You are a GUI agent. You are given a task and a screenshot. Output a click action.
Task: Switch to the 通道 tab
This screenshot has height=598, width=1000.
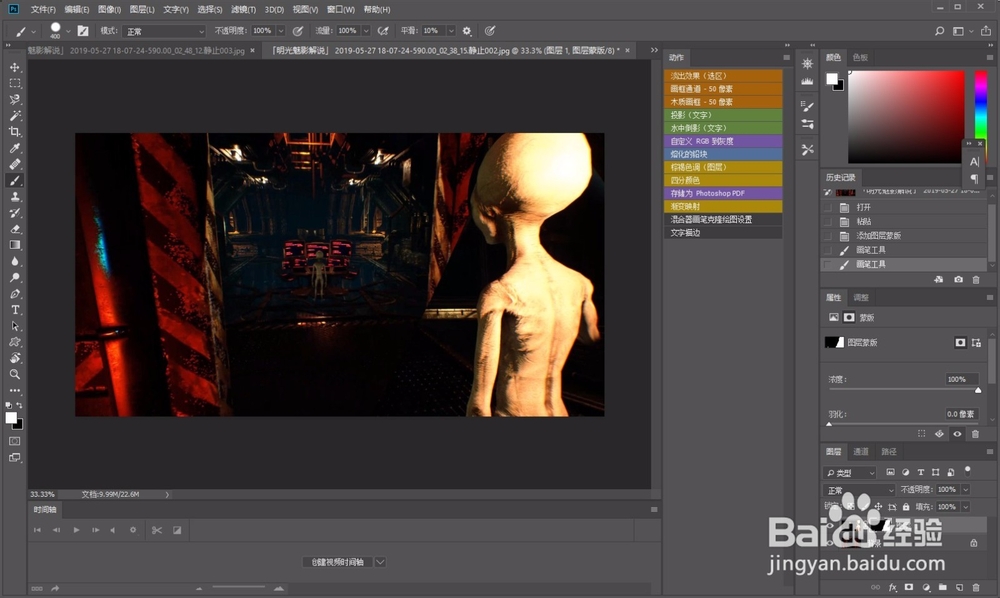click(x=861, y=452)
